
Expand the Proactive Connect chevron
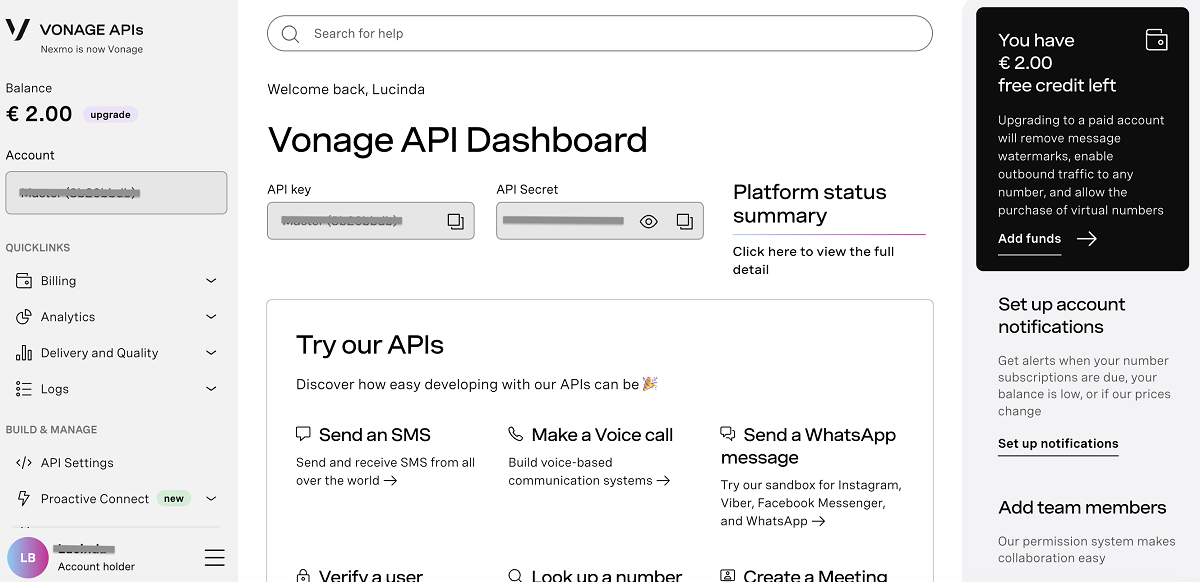click(x=211, y=499)
